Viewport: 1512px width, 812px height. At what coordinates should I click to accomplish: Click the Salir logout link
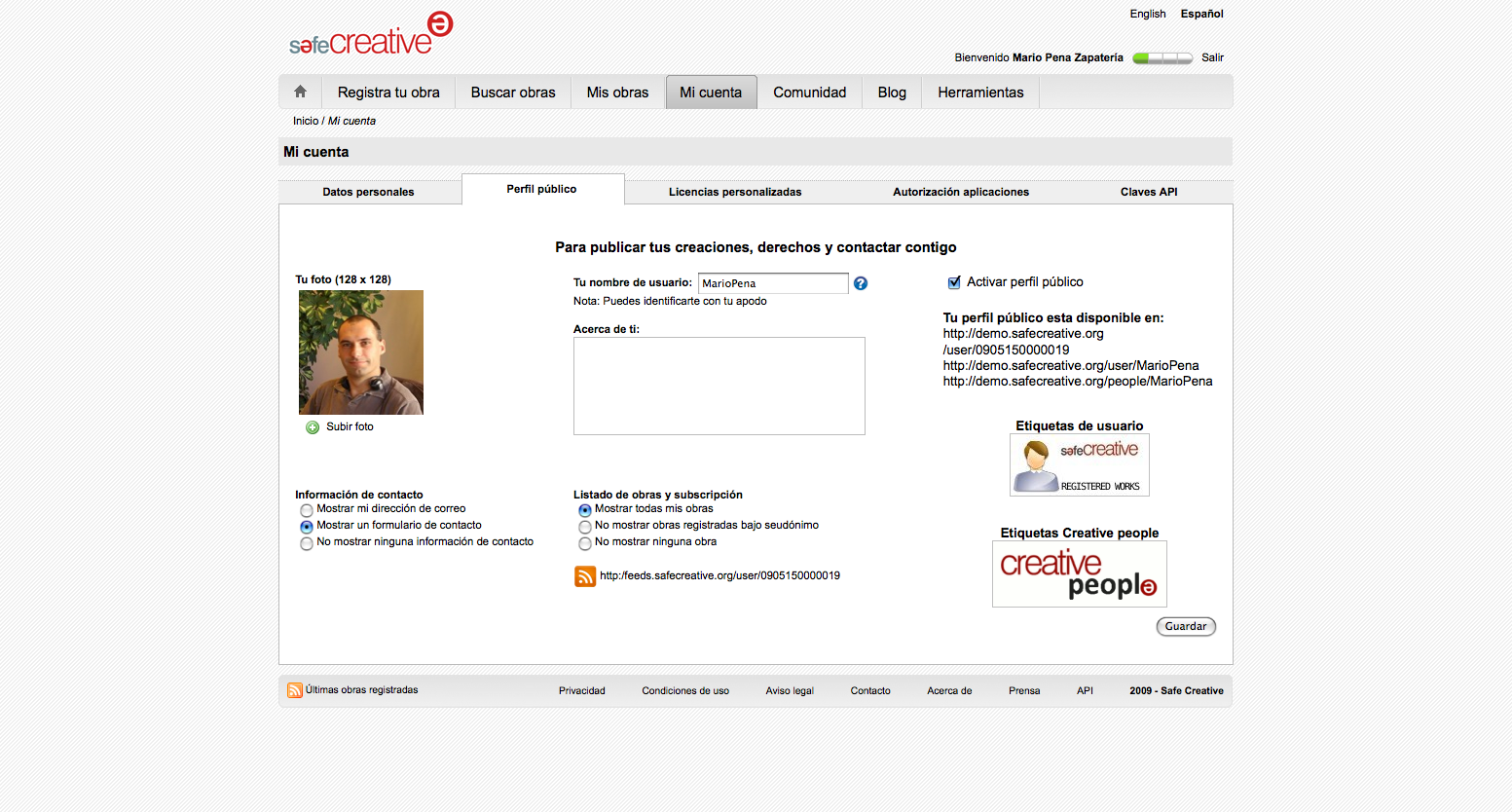click(1212, 57)
